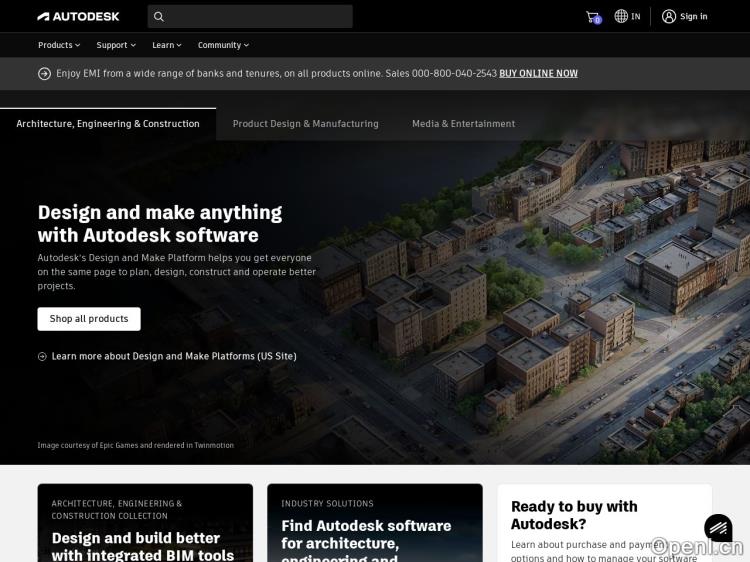Image resolution: width=750 pixels, height=562 pixels.
Task: Switch to Product Design & Manufacturing tab
Action: [x=305, y=124]
